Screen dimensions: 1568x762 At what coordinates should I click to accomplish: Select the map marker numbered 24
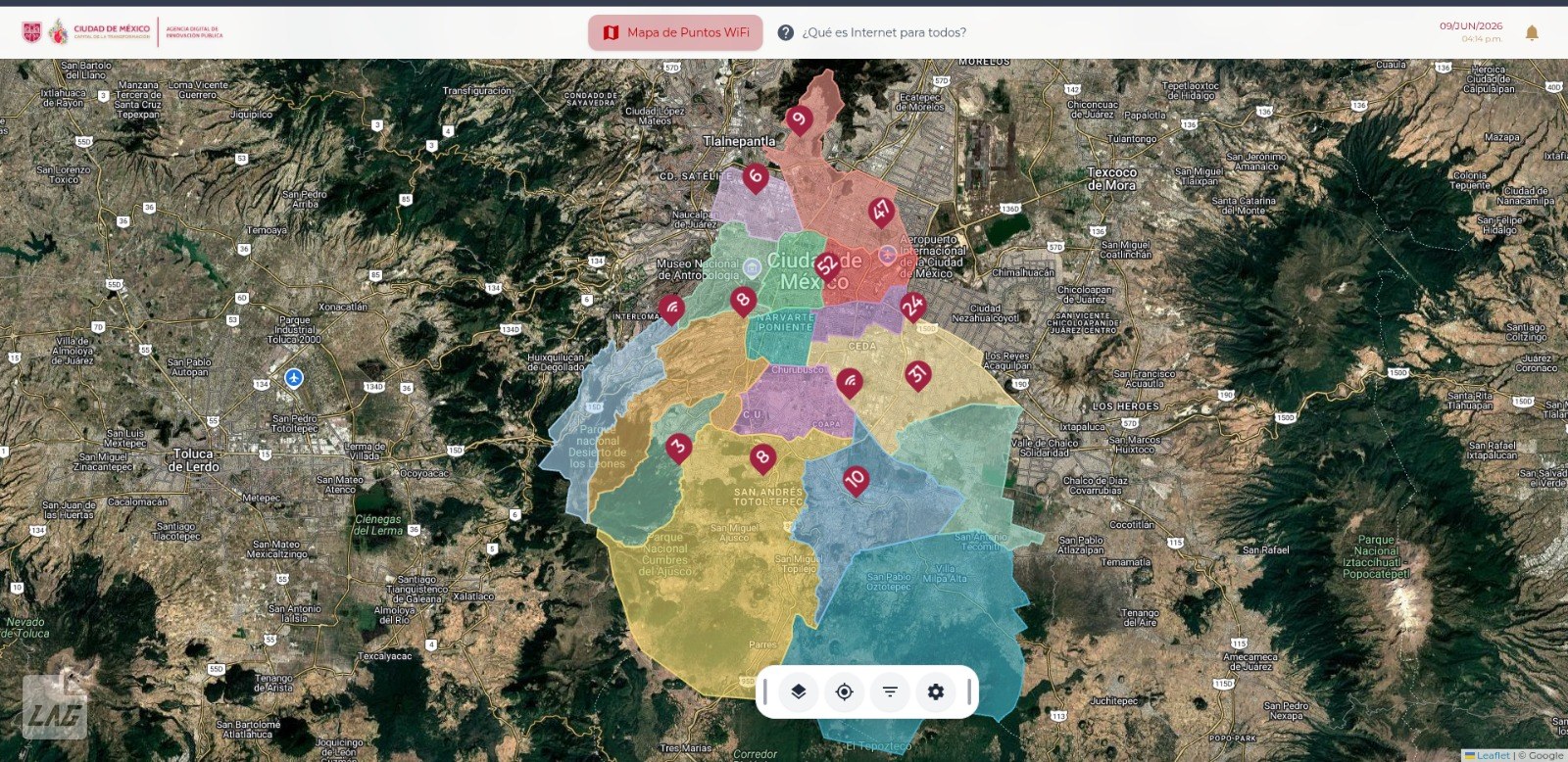pos(912,307)
